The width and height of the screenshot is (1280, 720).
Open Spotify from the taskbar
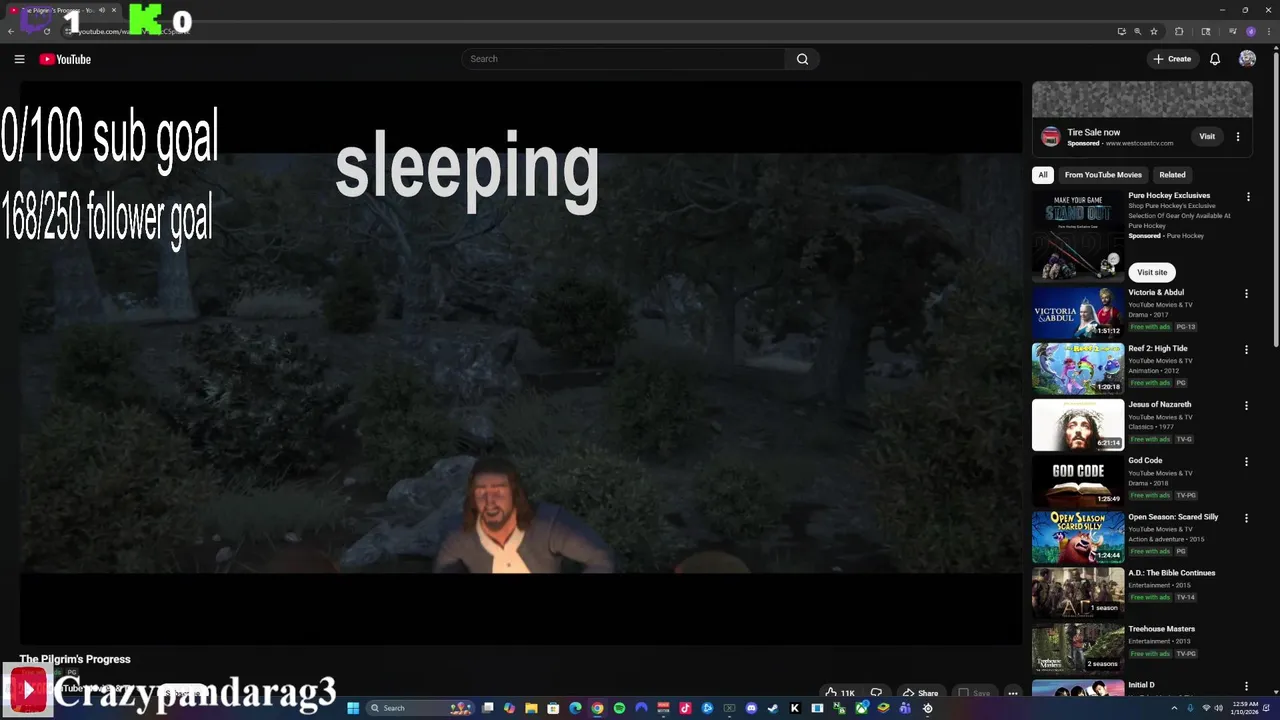coord(619,708)
